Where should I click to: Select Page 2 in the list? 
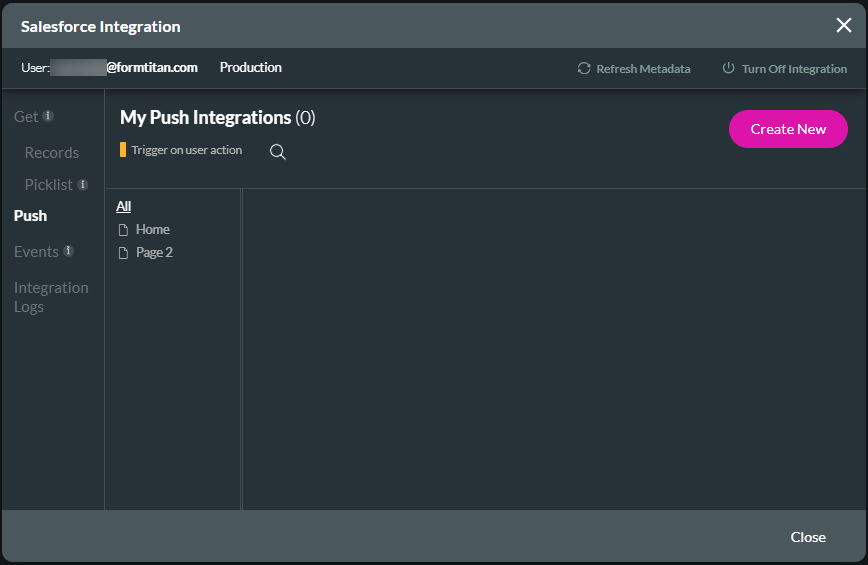point(154,252)
